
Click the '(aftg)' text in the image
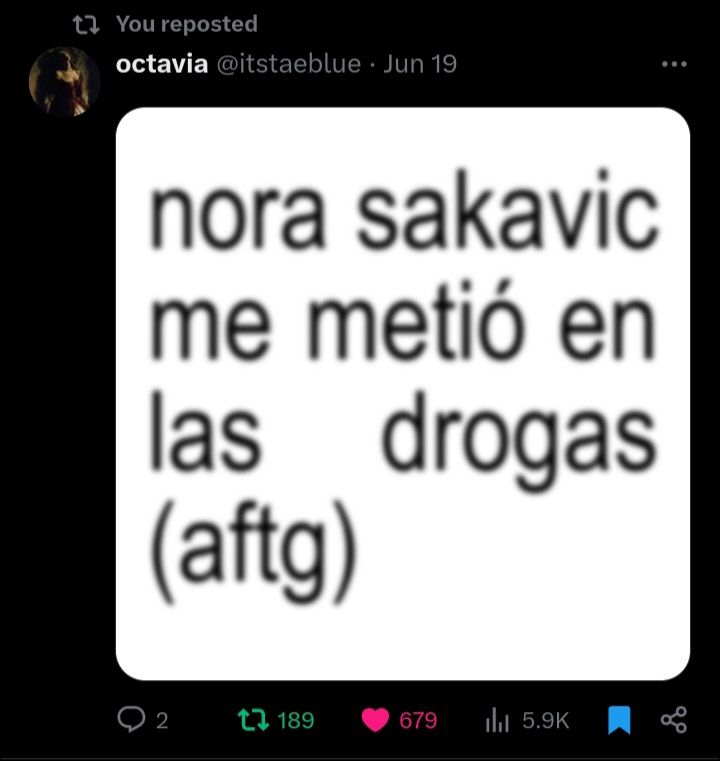click(253, 551)
